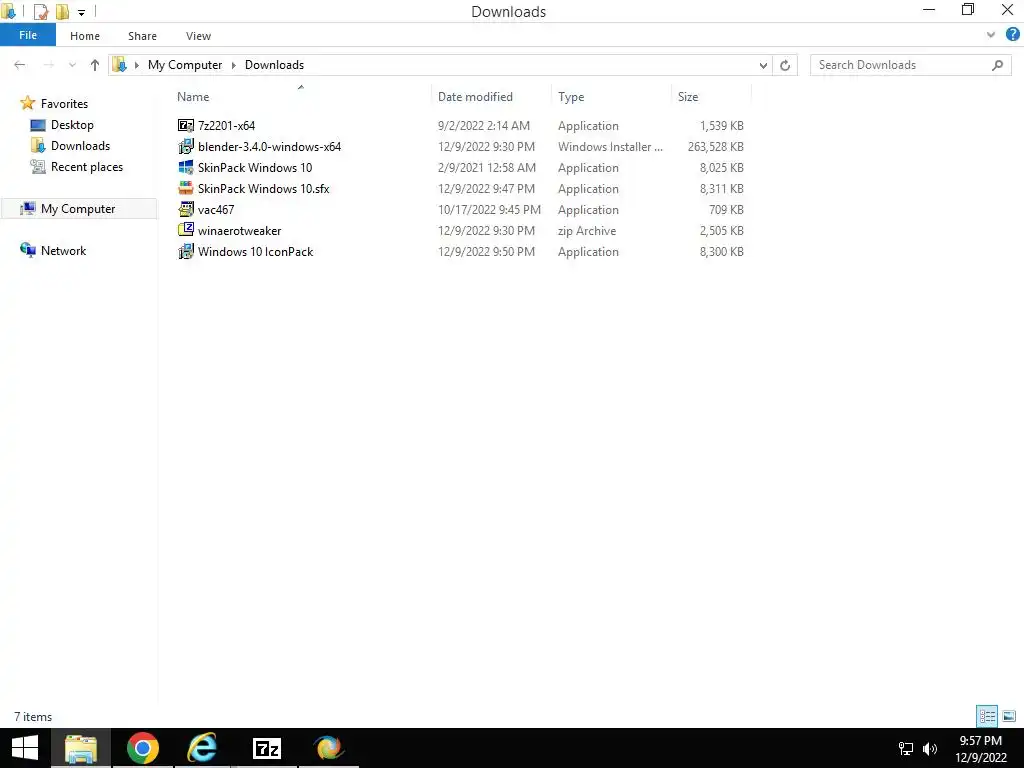Go back with the Back arrow
Image resolution: width=1024 pixels, height=768 pixels.
(x=20, y=65)
